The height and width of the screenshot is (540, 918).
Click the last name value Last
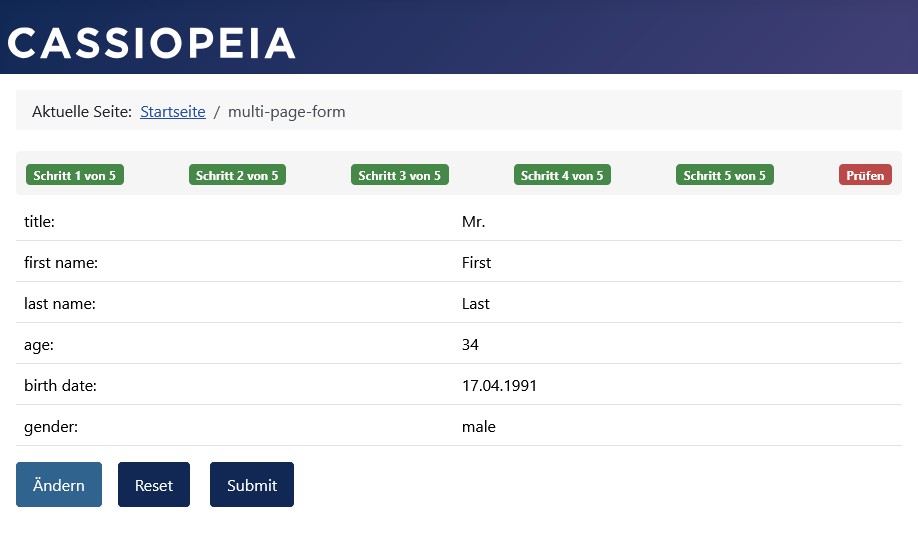476,304
